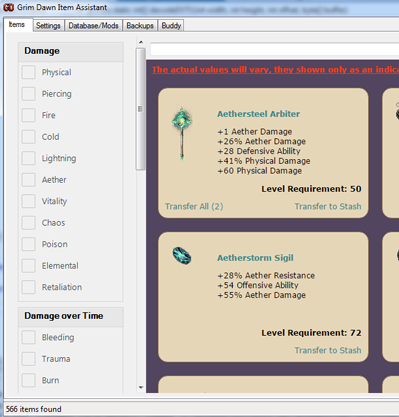Image resolution: width=399 pixels, height=417 pixels.
Task: Check the Fire damage filter
Action: [x=29, y=115]
